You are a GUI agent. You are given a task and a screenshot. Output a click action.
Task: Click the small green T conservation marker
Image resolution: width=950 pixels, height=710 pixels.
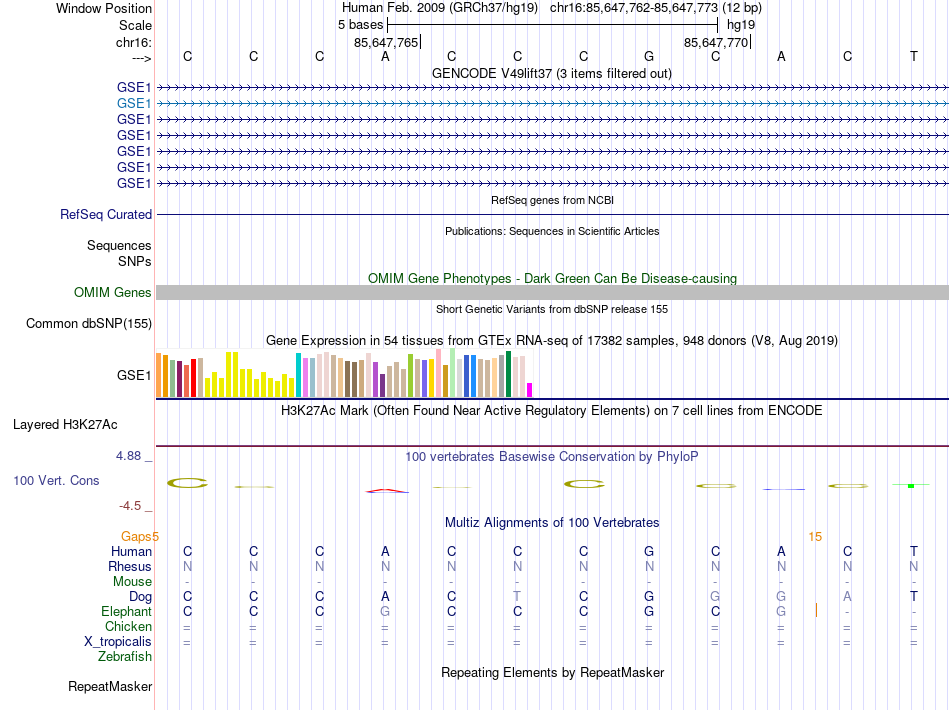pyautogui.click(x=911, y=485)
